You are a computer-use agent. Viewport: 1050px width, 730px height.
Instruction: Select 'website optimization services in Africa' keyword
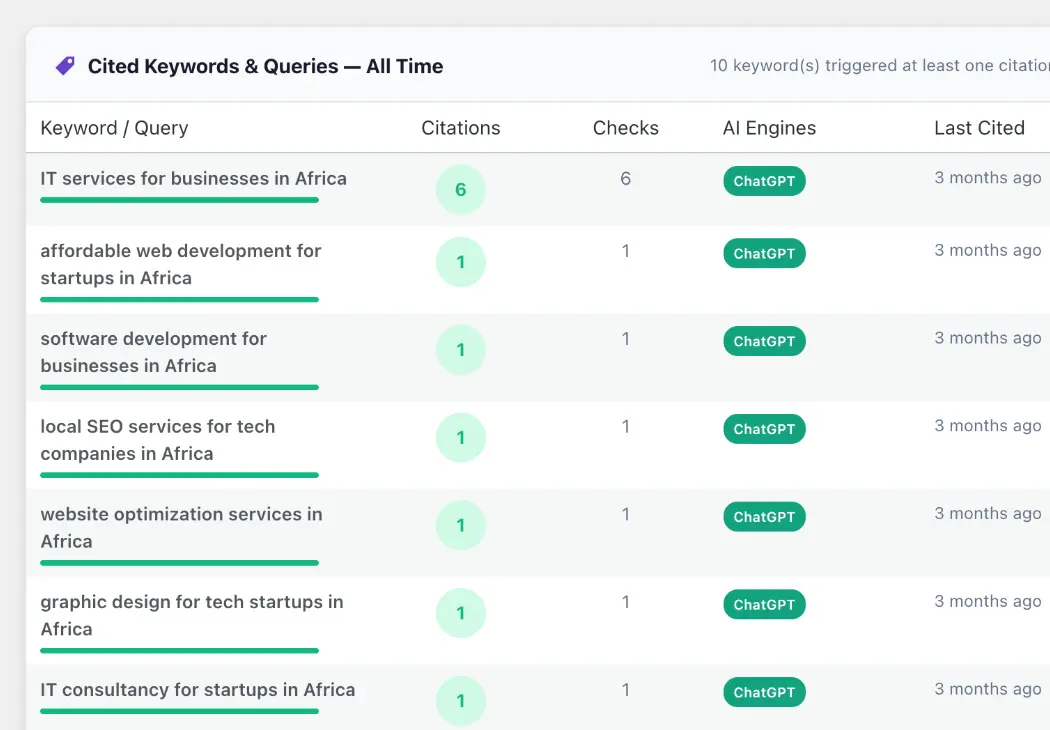[x=181, y=528]
